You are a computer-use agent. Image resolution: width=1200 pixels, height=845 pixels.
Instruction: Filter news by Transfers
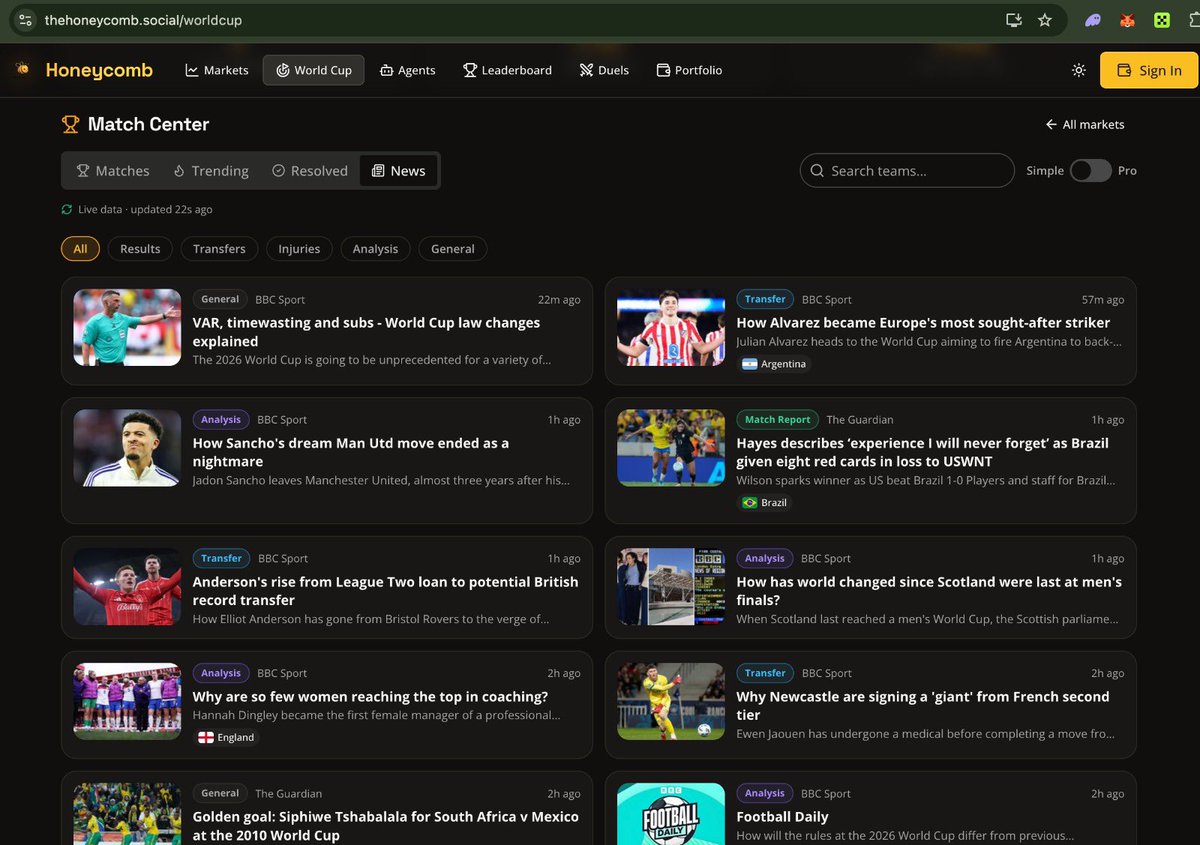219,249
